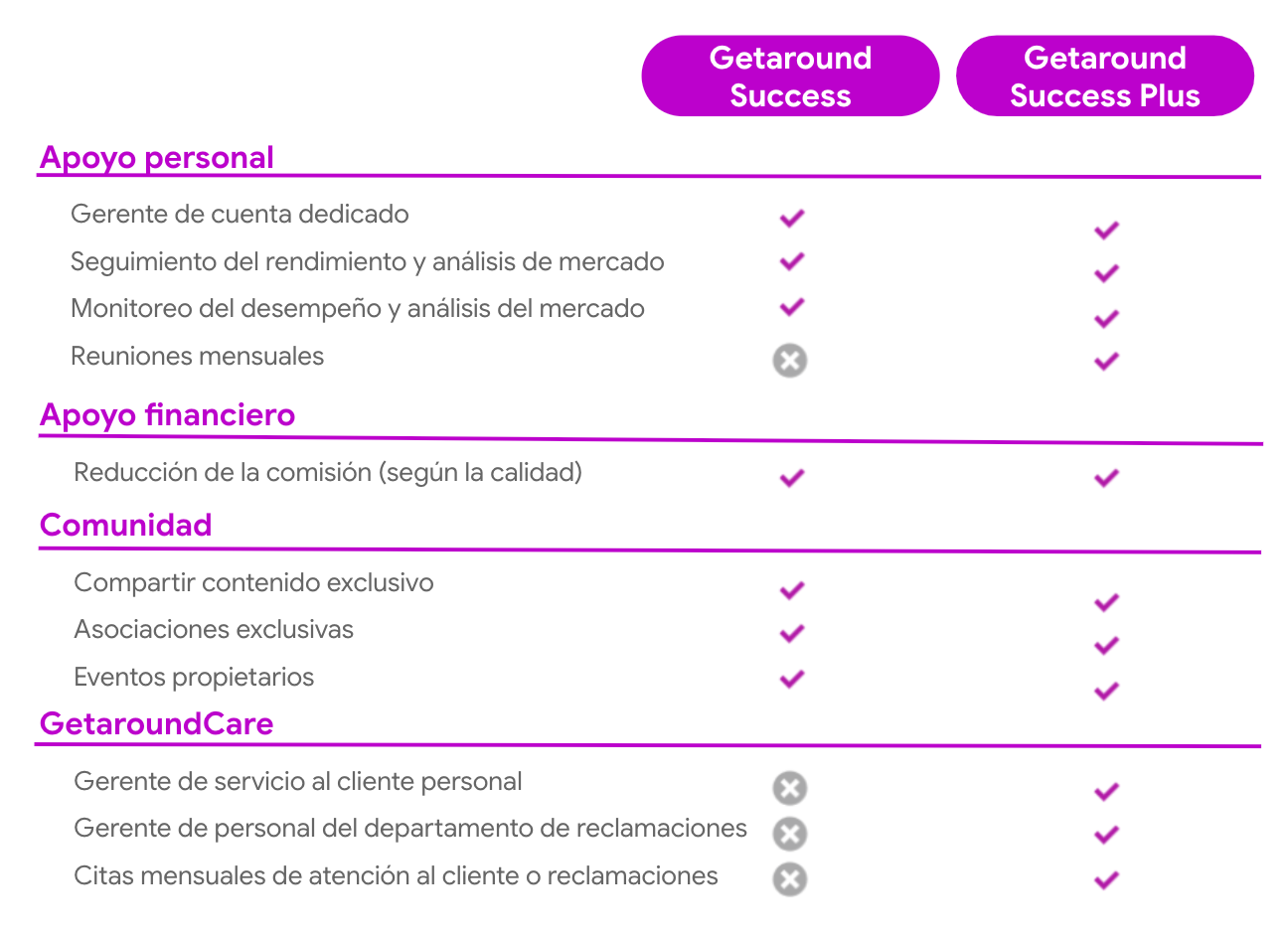Click the gray X for Citas mensuales de atención

pos(790,879)
